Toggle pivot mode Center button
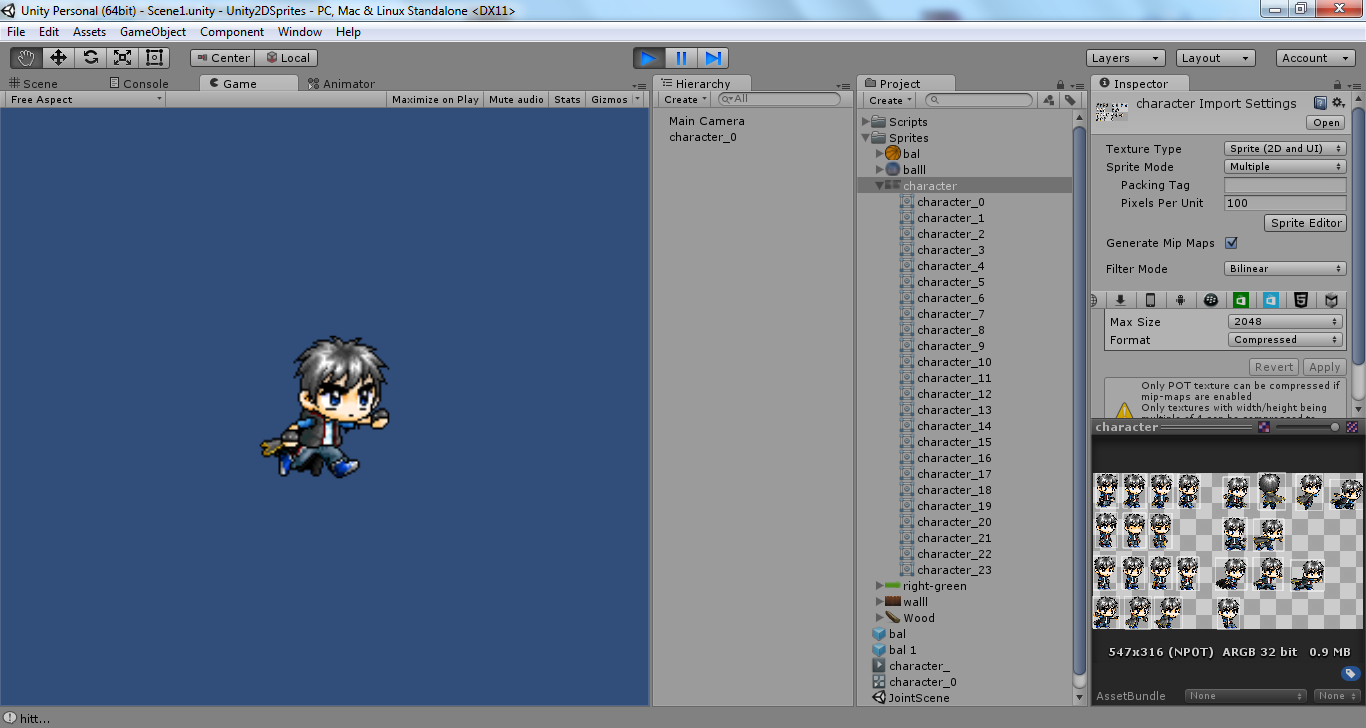 [x=222, y=58]
